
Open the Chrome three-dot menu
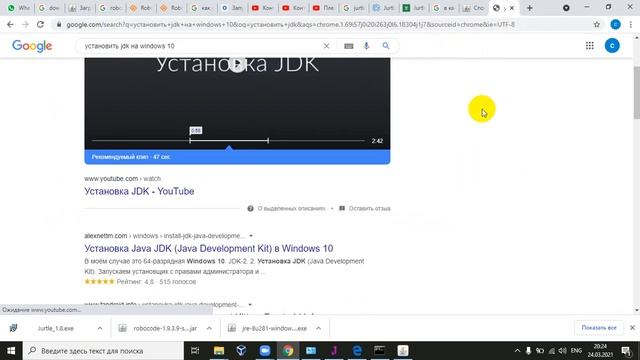pos(631,24)
